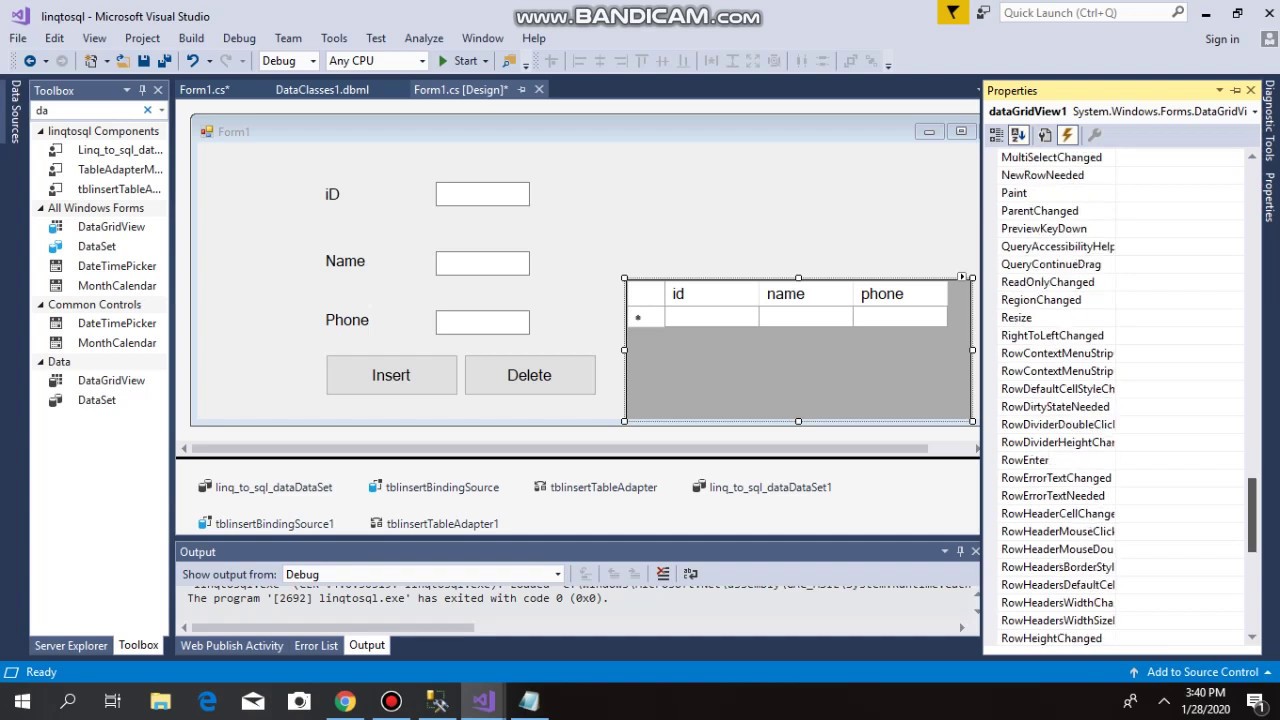Click Clear All in Output toolbar
Viewport: 1280px width, 720px height.
coord(662,574)
